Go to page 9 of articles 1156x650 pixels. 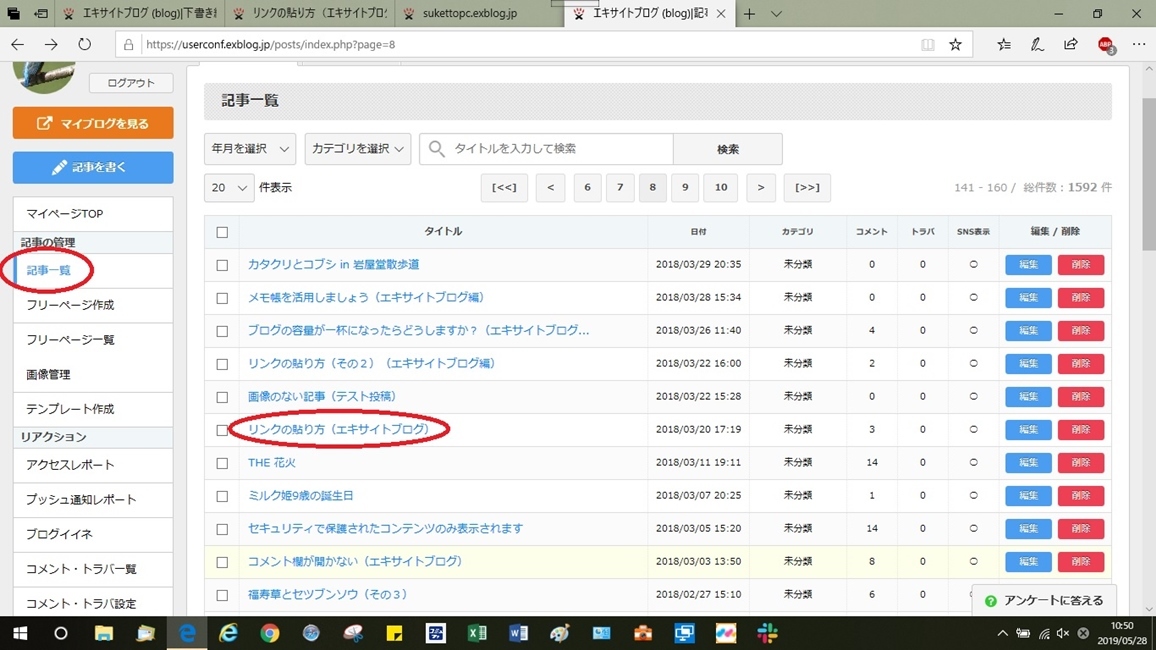pos(685,188)
